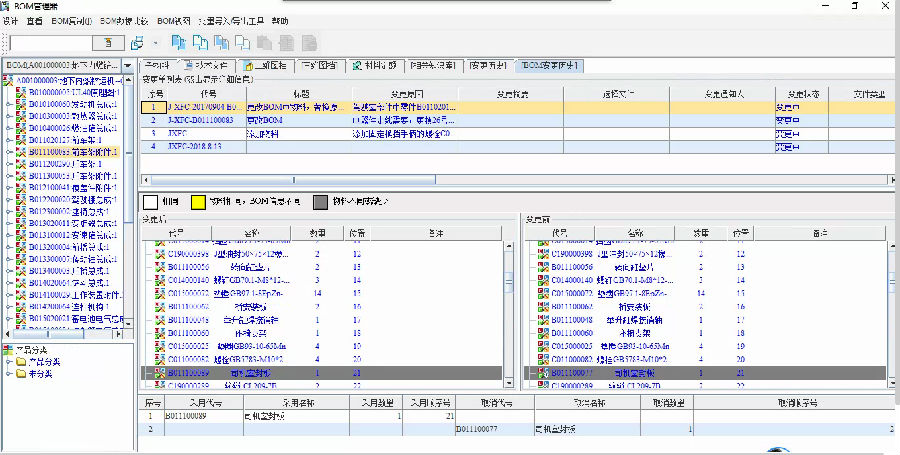Click the search button beside the toolbar input

point(109,43)
